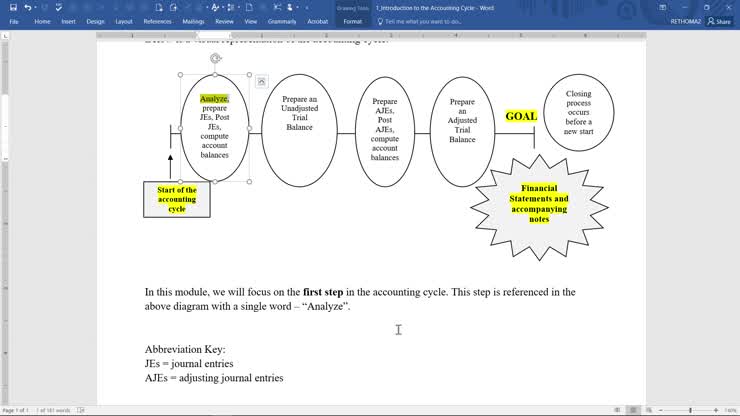Click the highlighted word 'Analyze,' in the oval

pyautogui.click(x=214, y=99)
